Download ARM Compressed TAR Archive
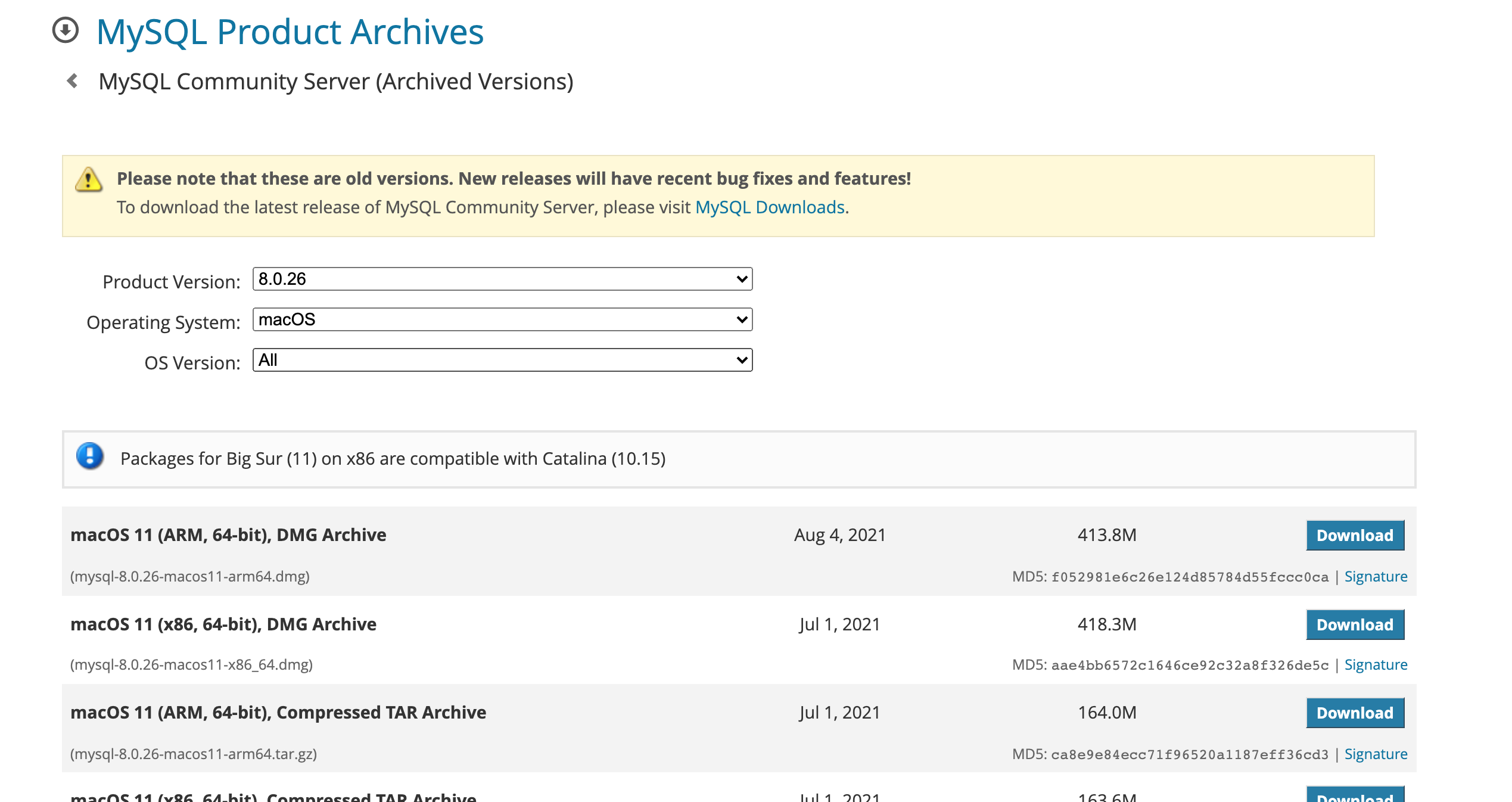 click(x=1354, y=713)
